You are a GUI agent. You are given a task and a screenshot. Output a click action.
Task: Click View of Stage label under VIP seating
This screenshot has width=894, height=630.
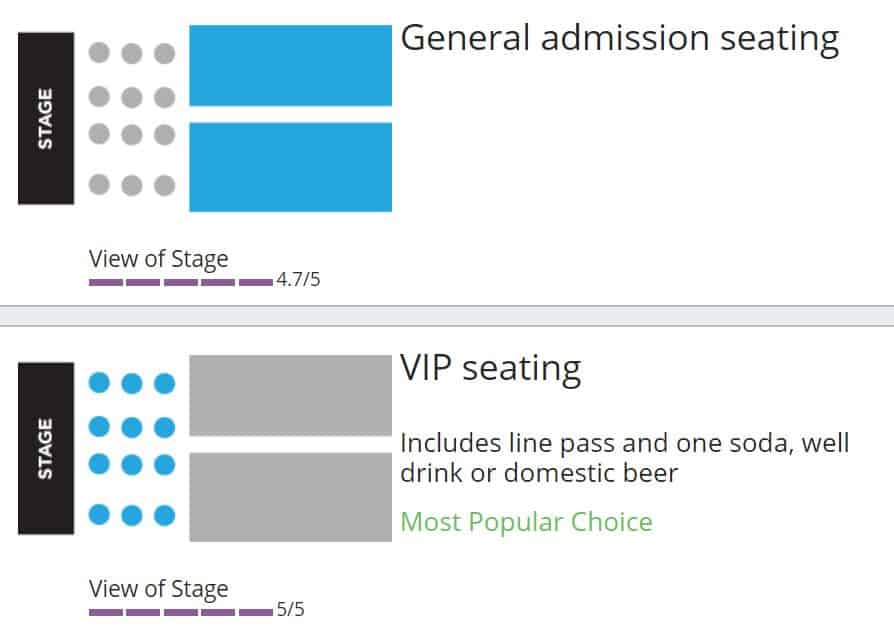pyautogui.click(x=159, y=589)
